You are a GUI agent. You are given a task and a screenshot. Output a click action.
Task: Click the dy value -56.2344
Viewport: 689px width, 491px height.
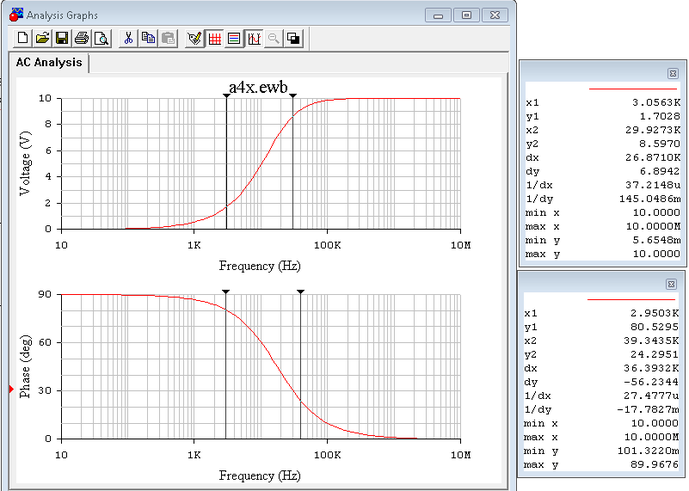649,382
